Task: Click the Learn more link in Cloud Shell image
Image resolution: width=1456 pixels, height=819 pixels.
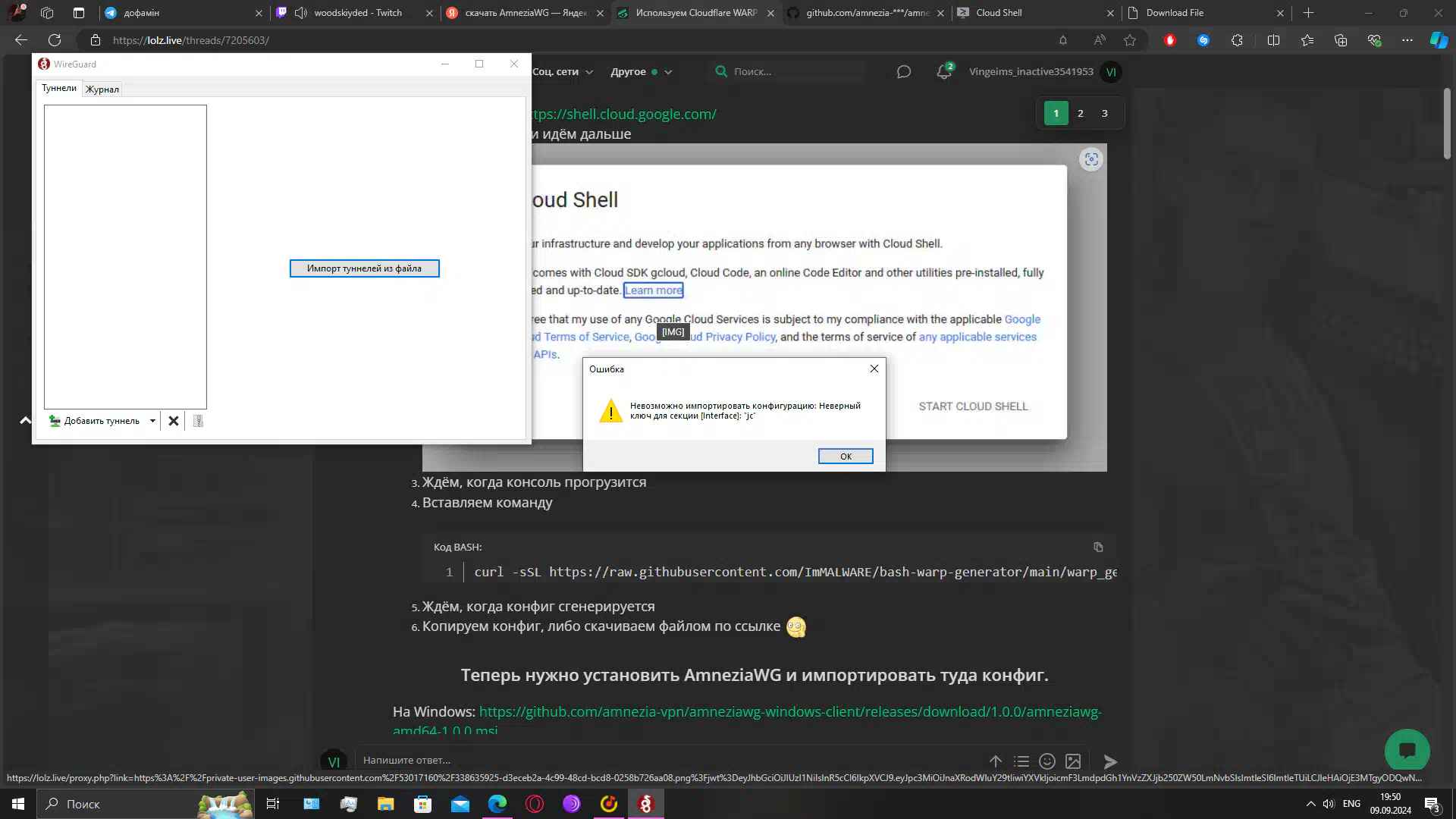Action: (653, 290)
